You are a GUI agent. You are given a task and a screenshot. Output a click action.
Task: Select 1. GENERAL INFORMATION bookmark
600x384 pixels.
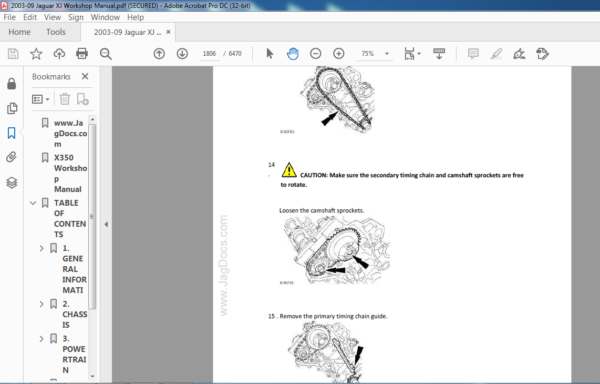(74, 269)
